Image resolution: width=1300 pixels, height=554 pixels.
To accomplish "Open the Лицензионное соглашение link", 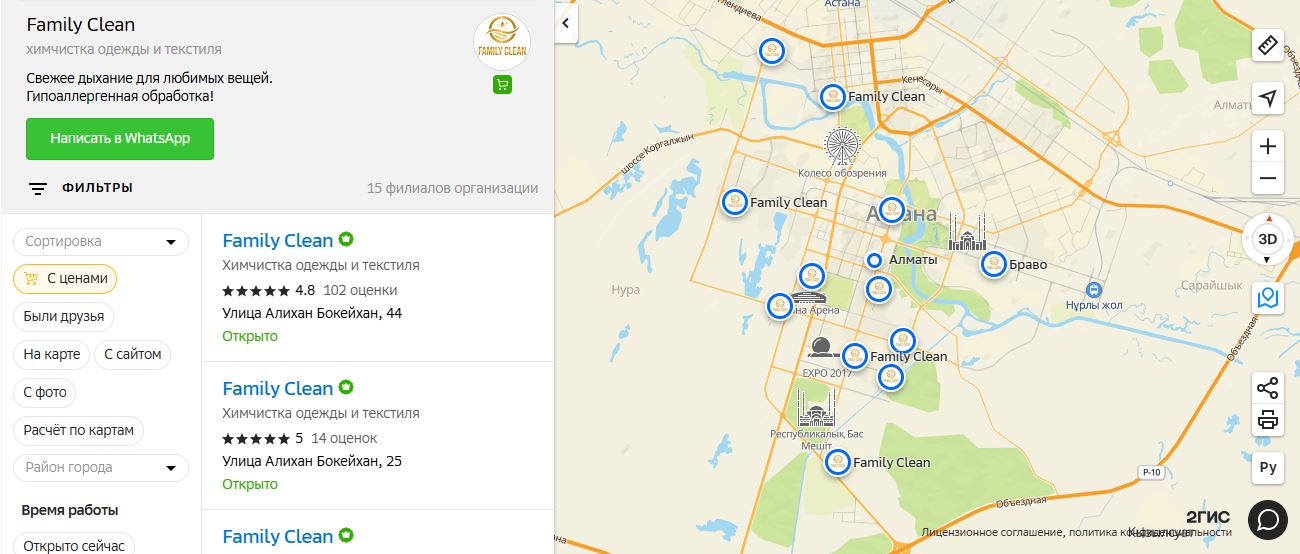I will 992,533.
